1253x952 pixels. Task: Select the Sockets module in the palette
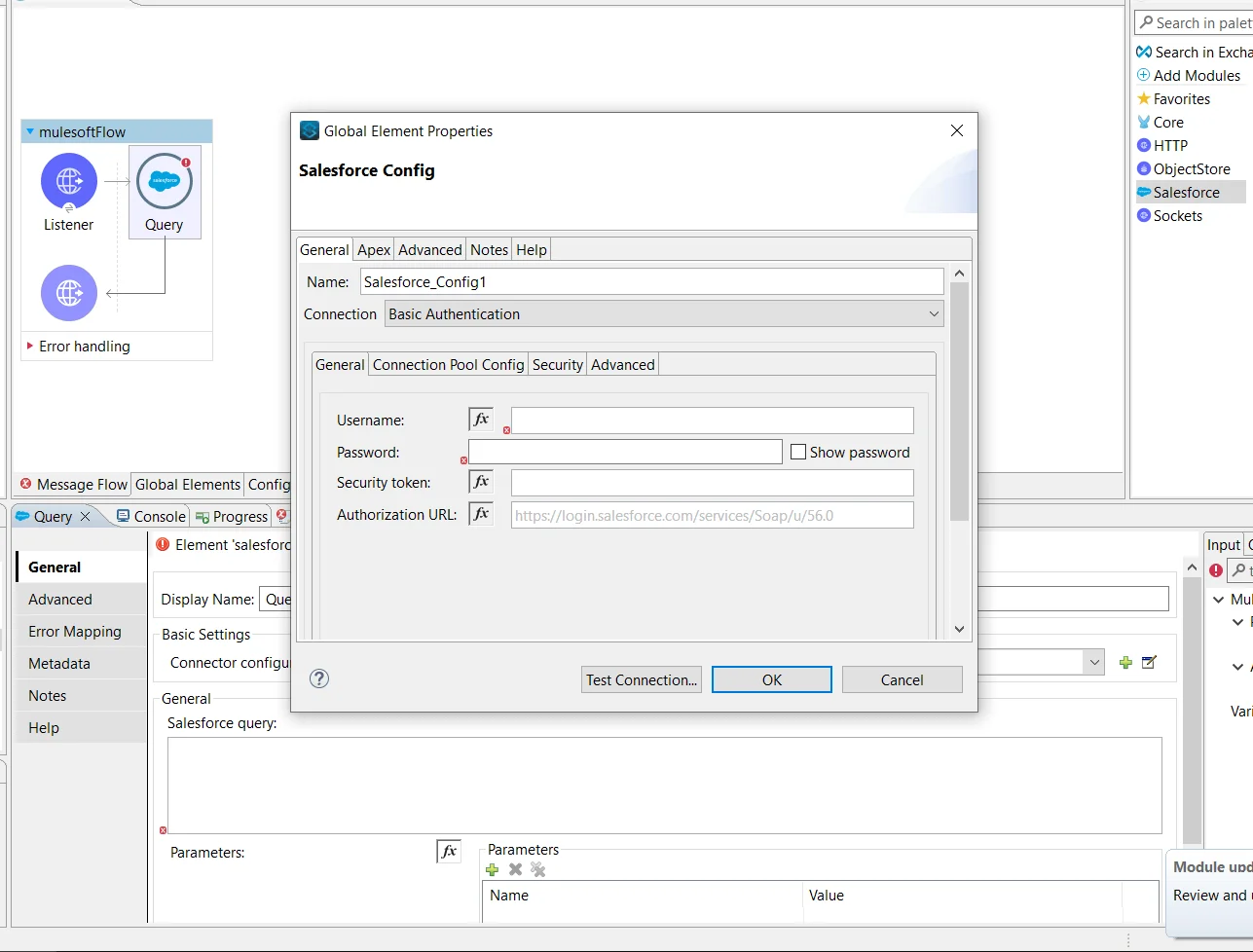coord(1173,215)
